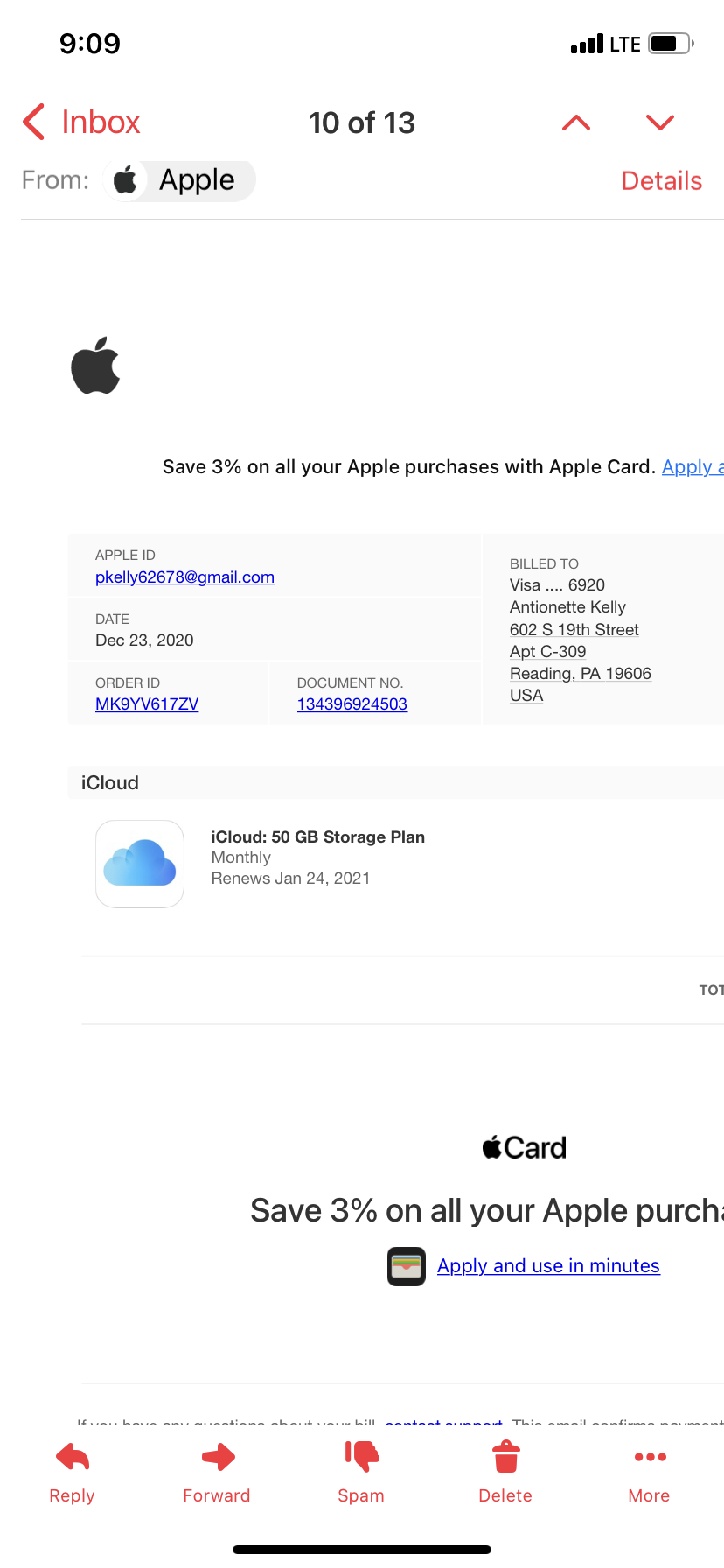Tap the Apple Card logo
Viewport: 724px width, 1568px height.
point(525,1147)
